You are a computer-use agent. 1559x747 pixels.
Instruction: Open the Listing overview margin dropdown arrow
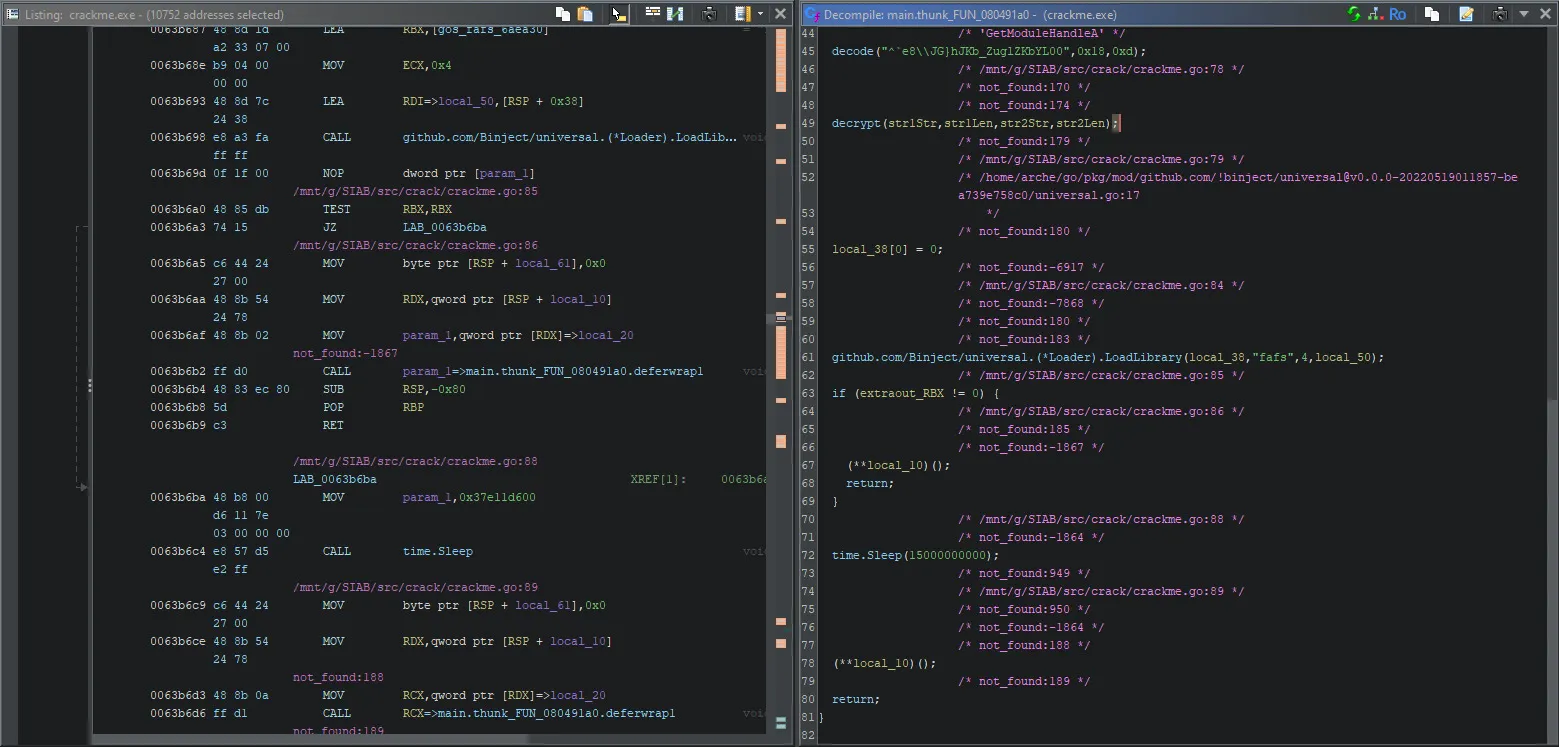pos(761,14)
